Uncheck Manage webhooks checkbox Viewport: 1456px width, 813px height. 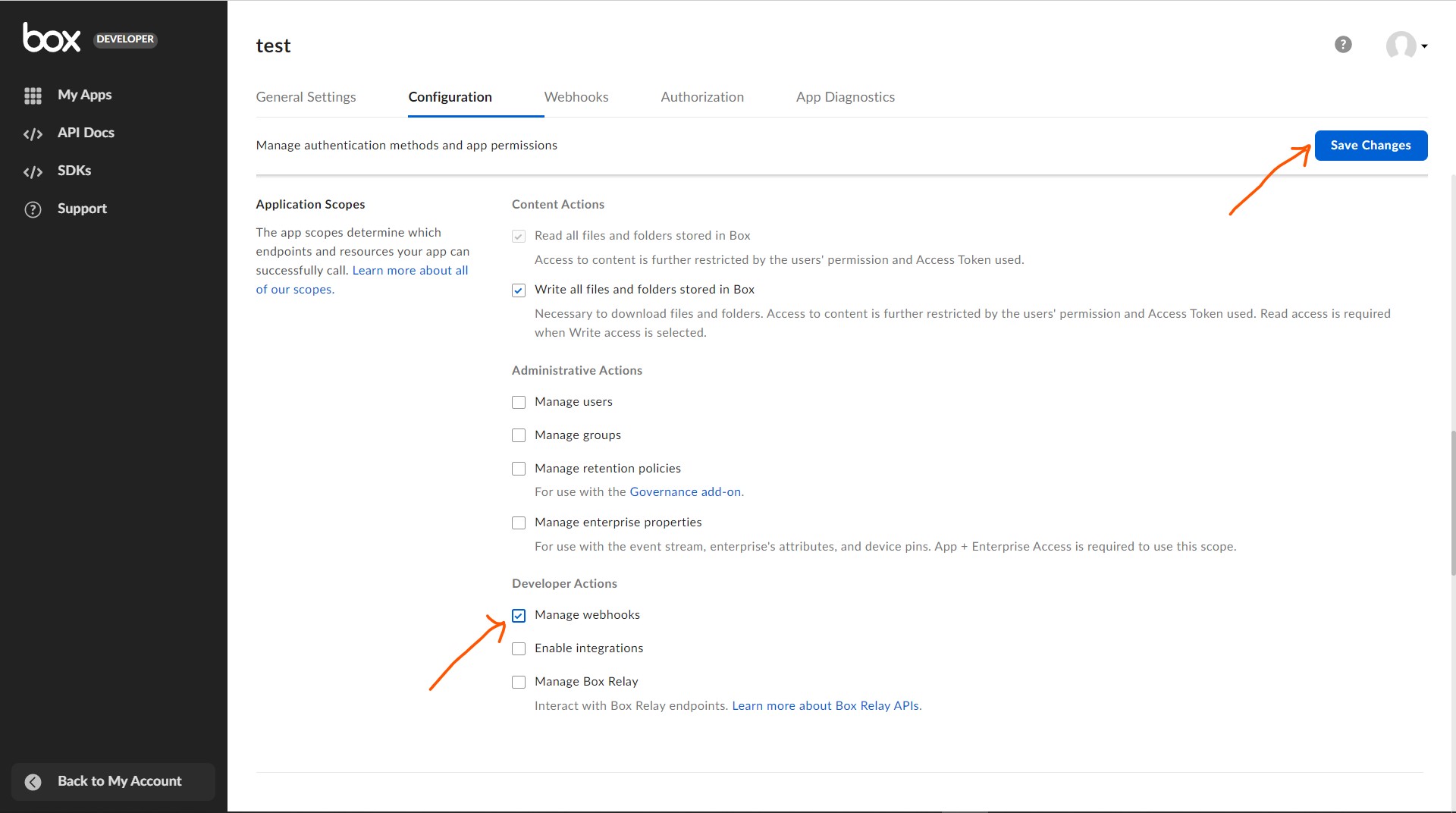click(x=519, y=616)
